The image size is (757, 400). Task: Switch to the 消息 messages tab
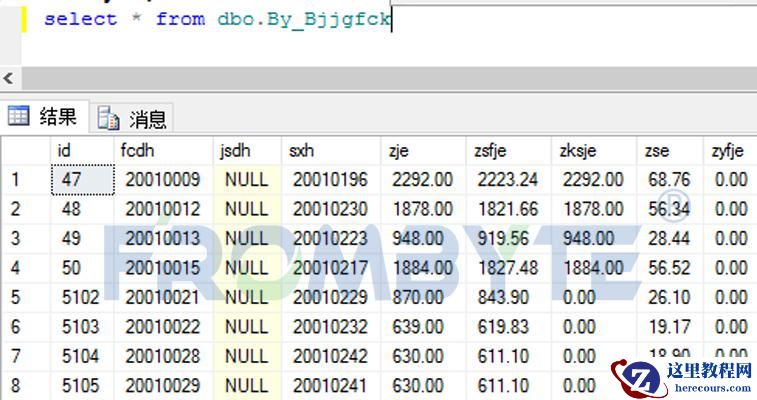131,118
